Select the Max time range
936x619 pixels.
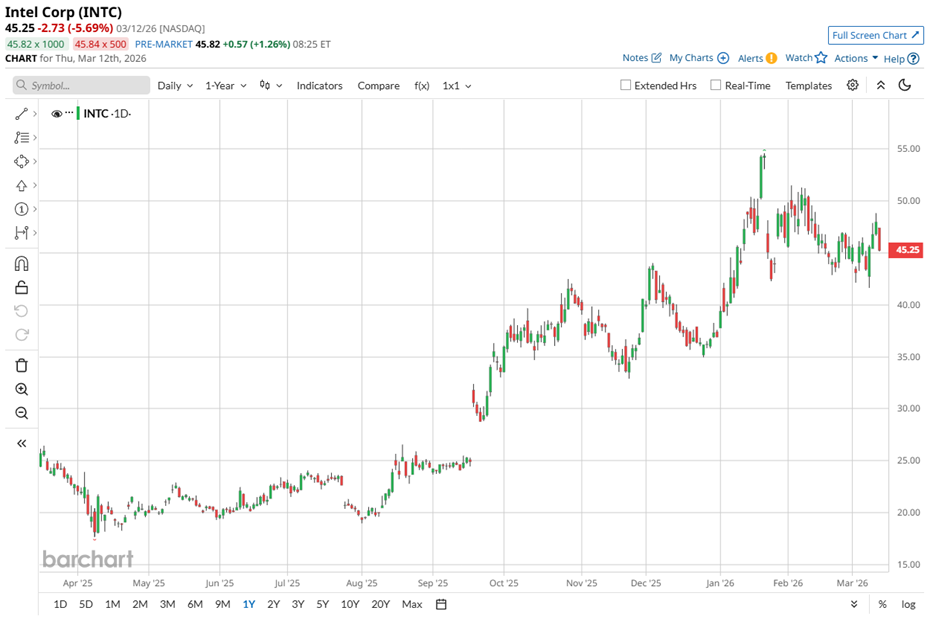(412, 605)
